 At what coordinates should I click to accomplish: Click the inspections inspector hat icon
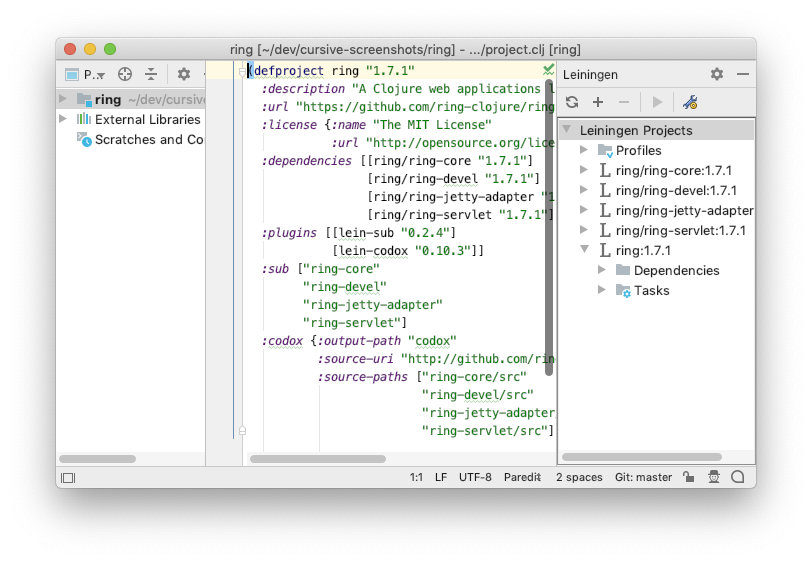(714, 477)
